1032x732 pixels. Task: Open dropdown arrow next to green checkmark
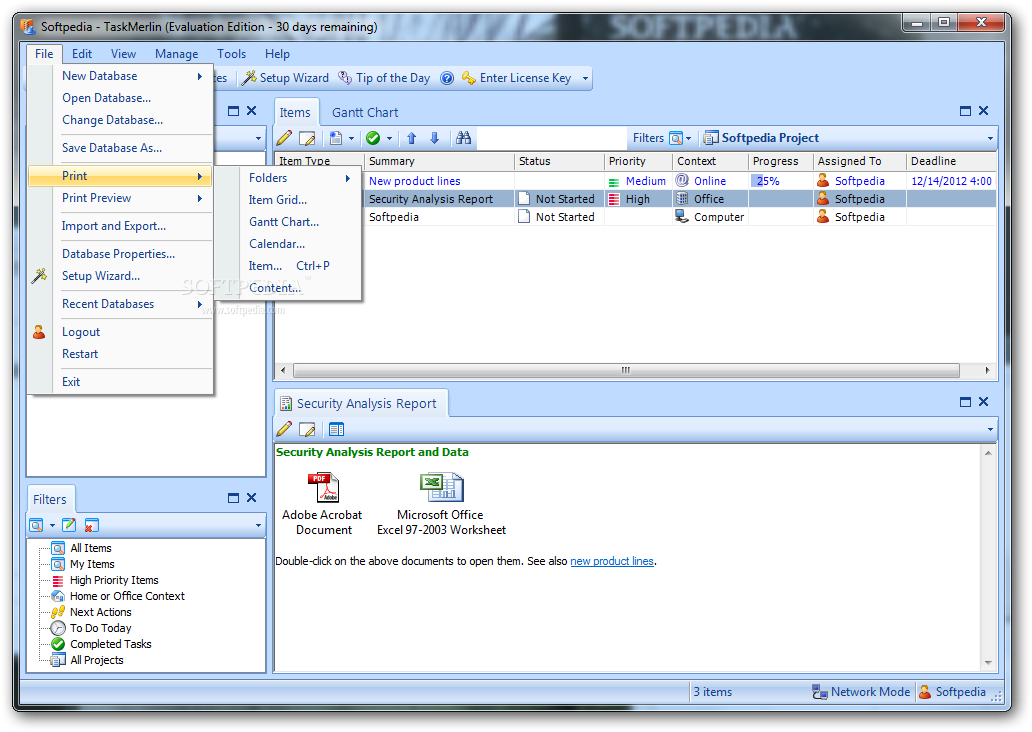tap(389, 138)
